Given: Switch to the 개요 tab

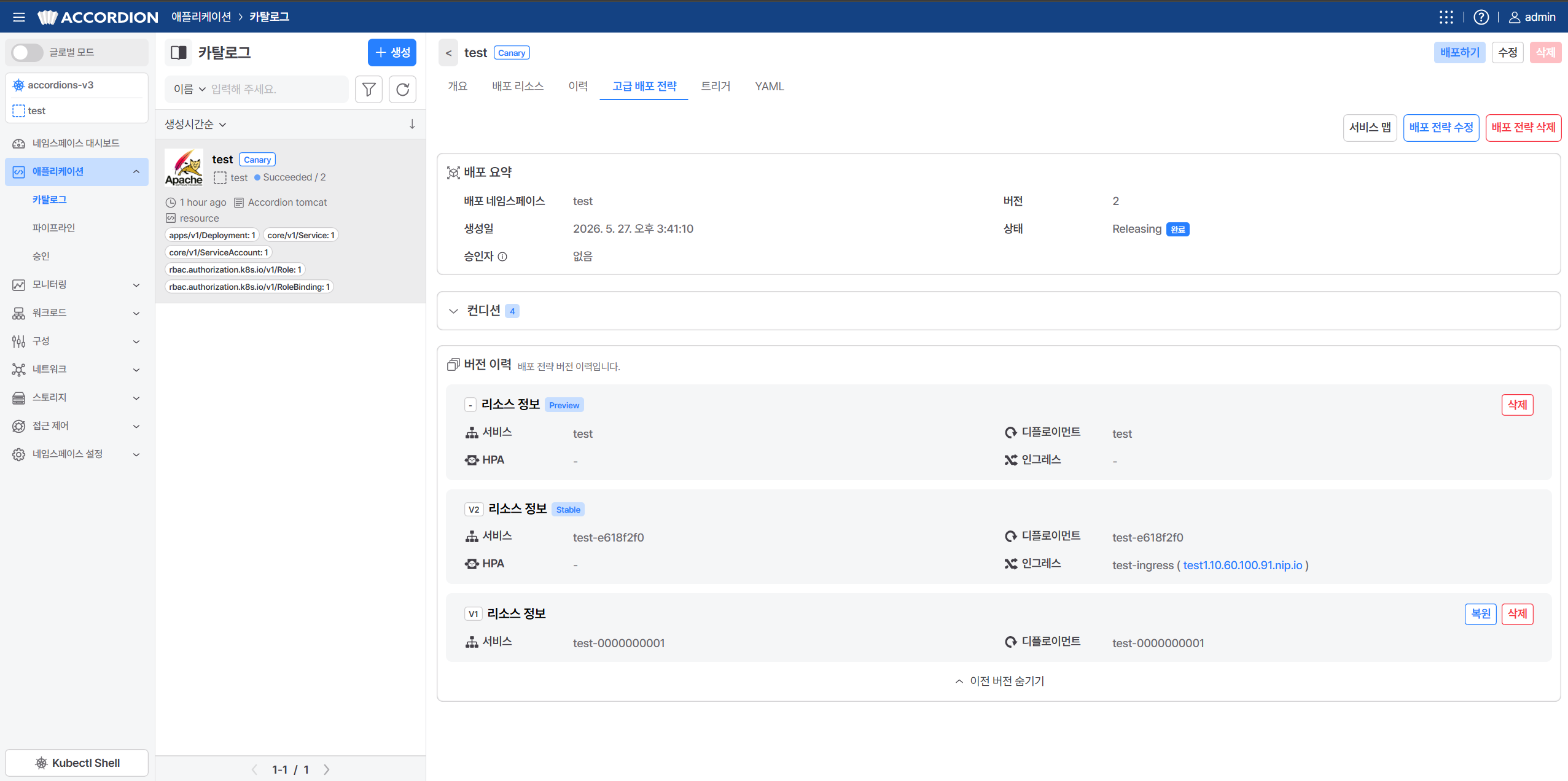Looking at the screenshot, I should point(458,86).
